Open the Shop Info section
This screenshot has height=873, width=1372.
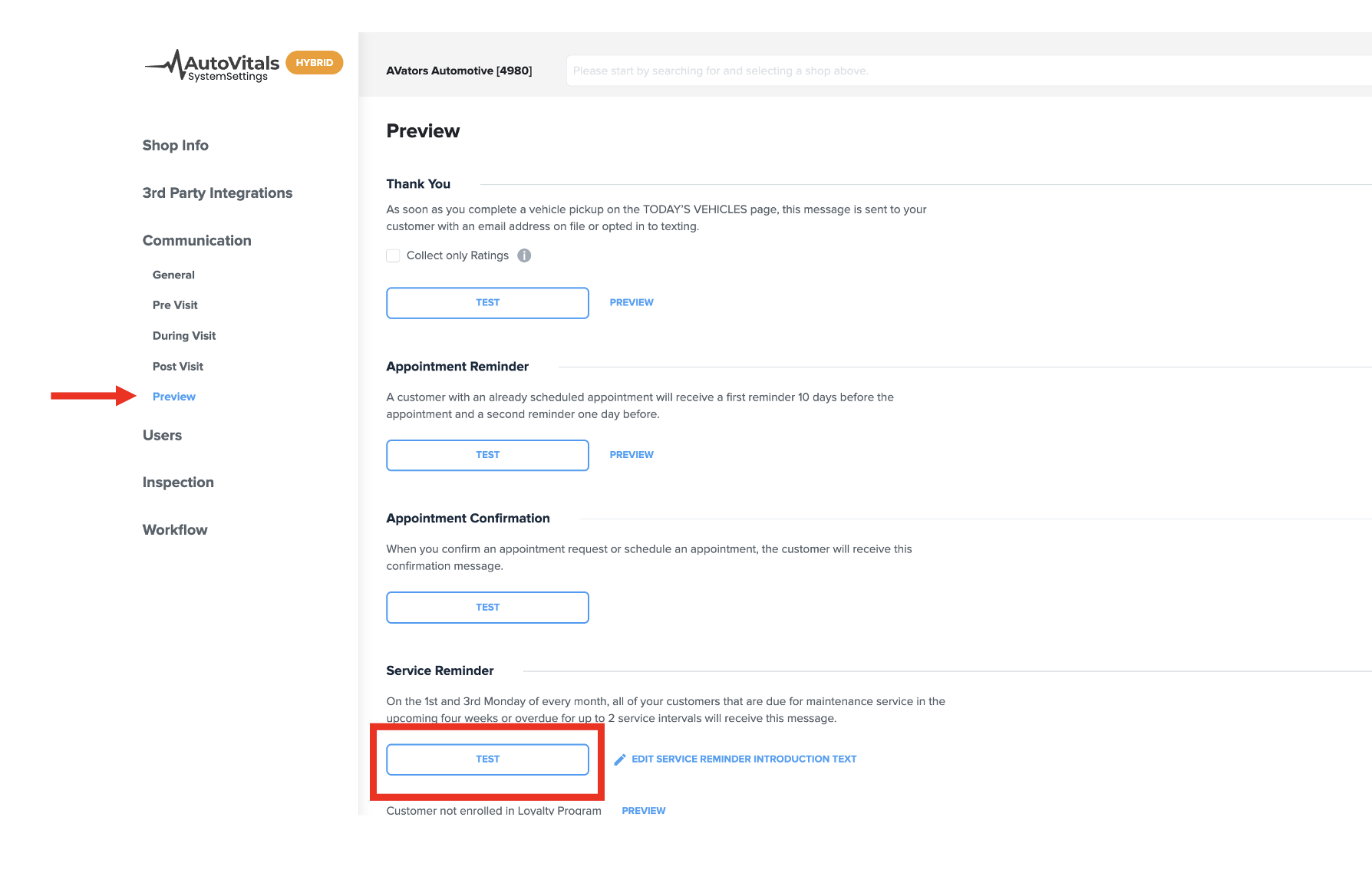176,145
